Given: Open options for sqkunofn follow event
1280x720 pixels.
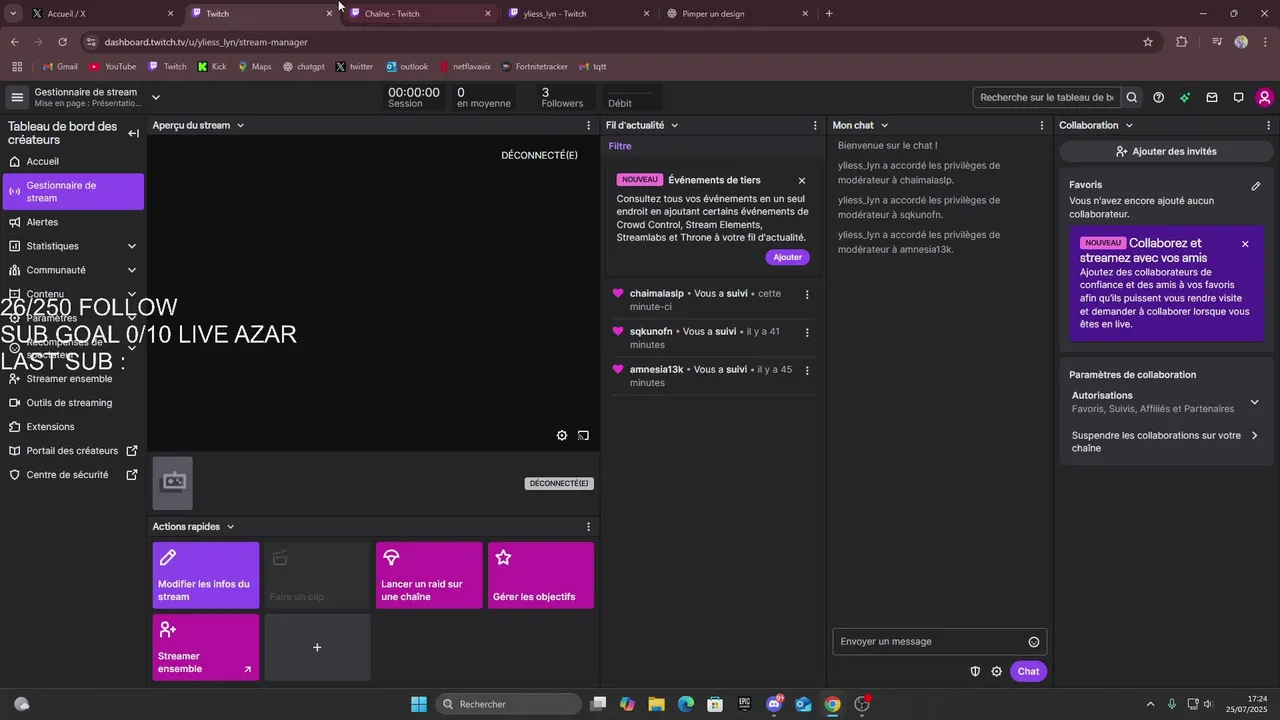Looking at the screenshot, I should (807, 332).
